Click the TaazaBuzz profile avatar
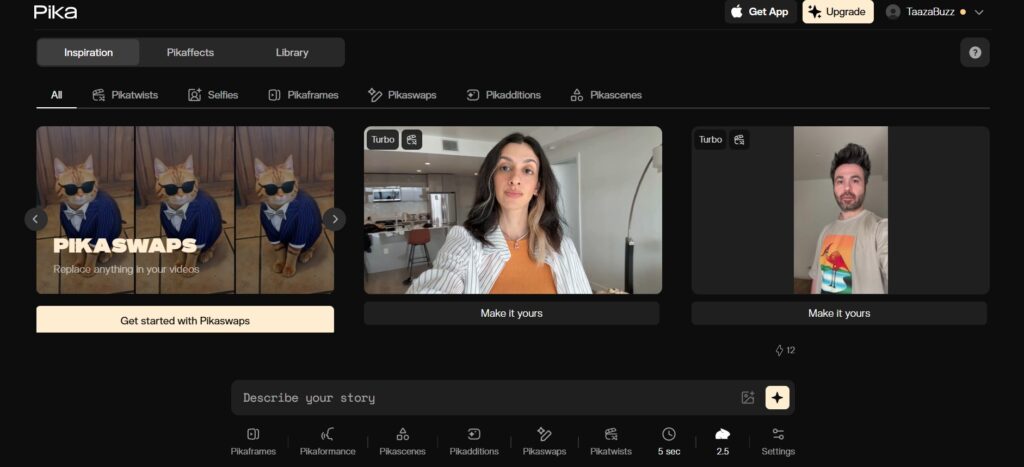The width and height of the screenshot is (1024, 467). pyautogui.click(x=893, y=12)
